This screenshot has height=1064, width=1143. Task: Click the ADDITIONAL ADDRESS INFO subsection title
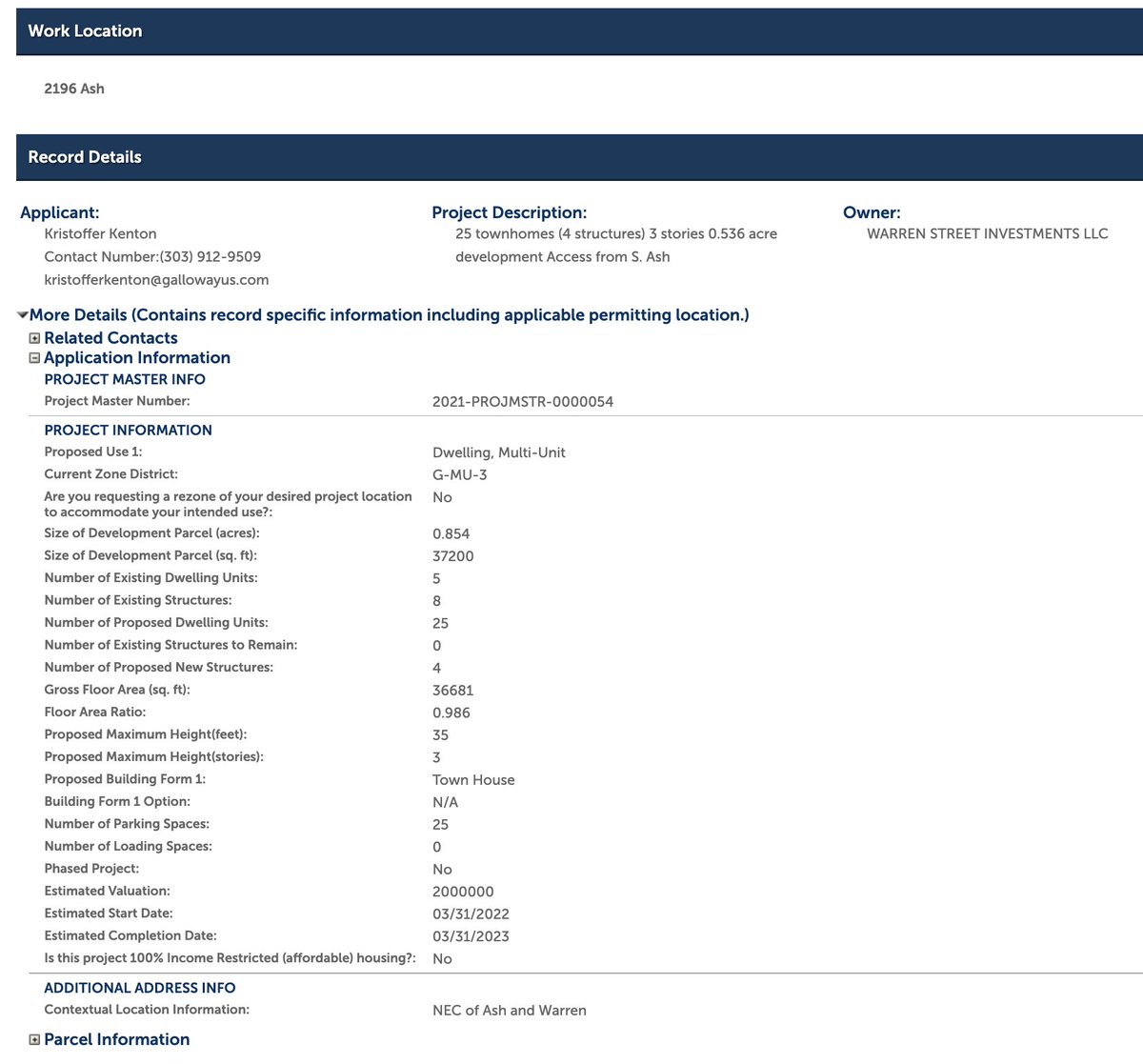tap(140, 989)
